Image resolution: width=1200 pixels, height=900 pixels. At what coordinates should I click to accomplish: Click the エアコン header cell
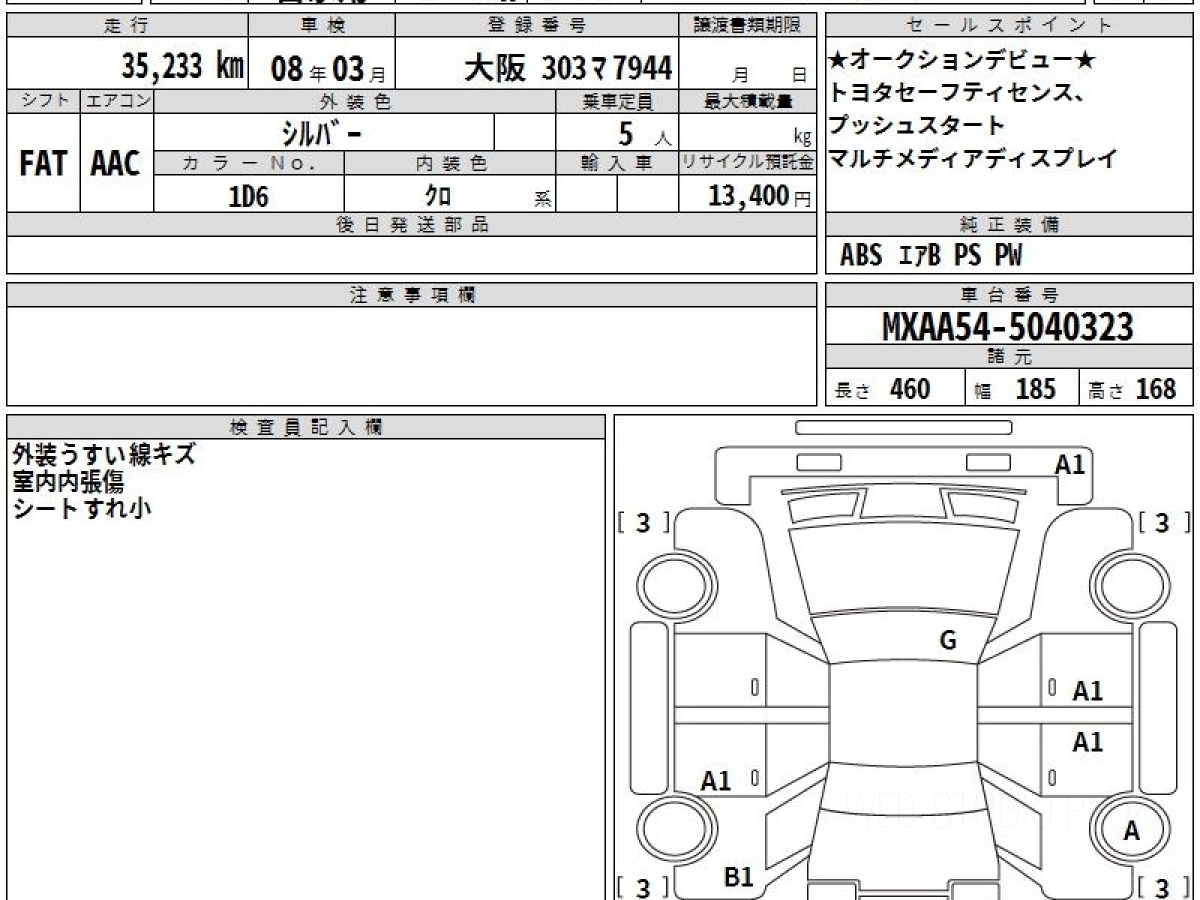tap(117, 101)
